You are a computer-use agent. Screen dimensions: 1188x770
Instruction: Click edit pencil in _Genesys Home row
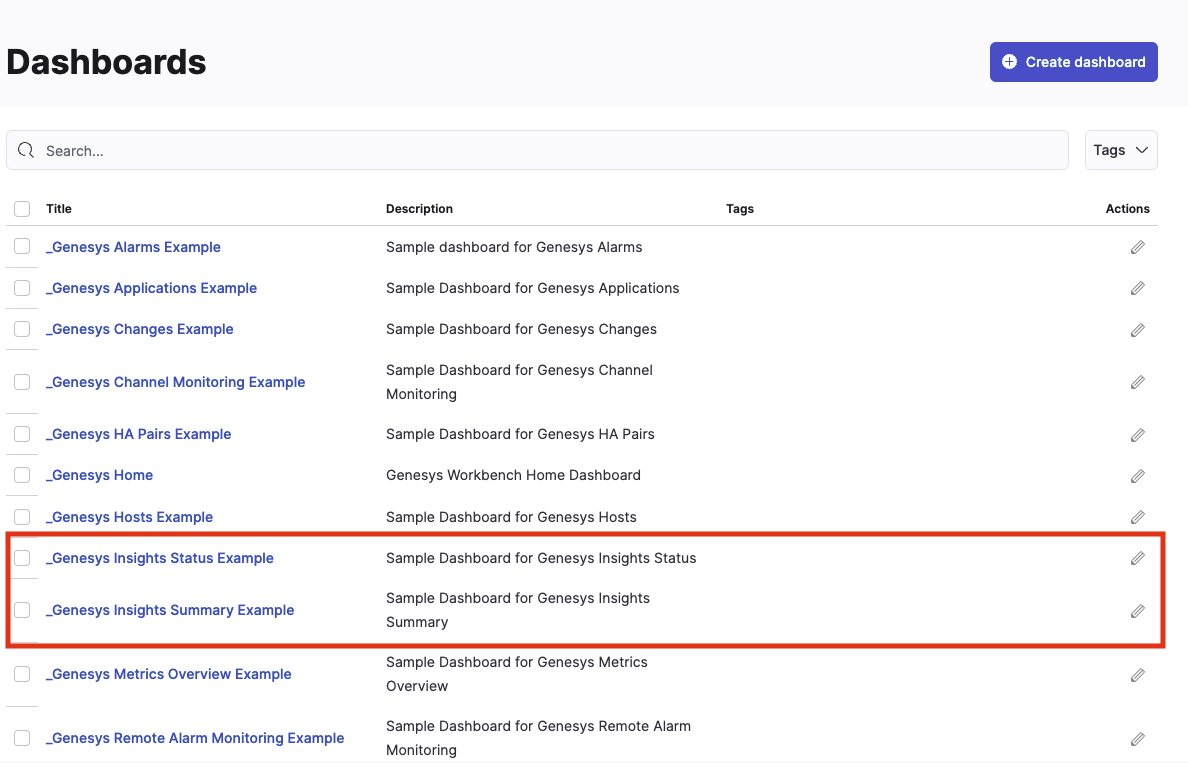1137,476
